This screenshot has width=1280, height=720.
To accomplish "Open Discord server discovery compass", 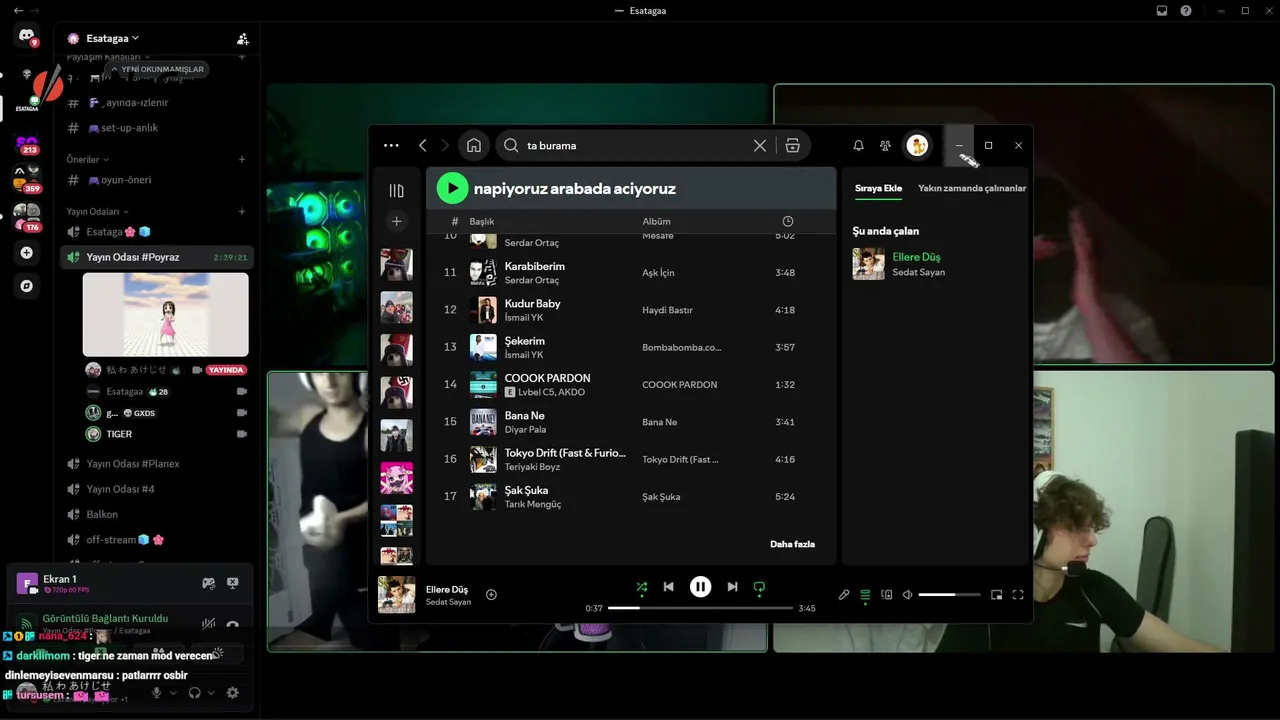I will [x=26, y=286].
